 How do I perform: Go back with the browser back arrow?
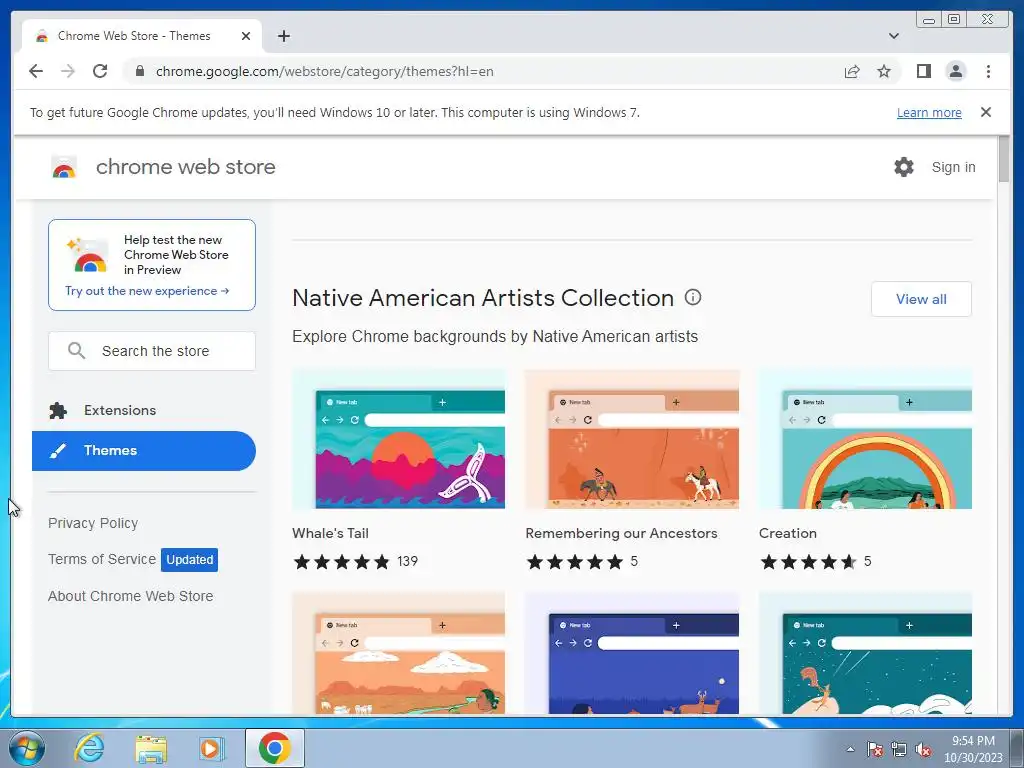tap(36, 71)
